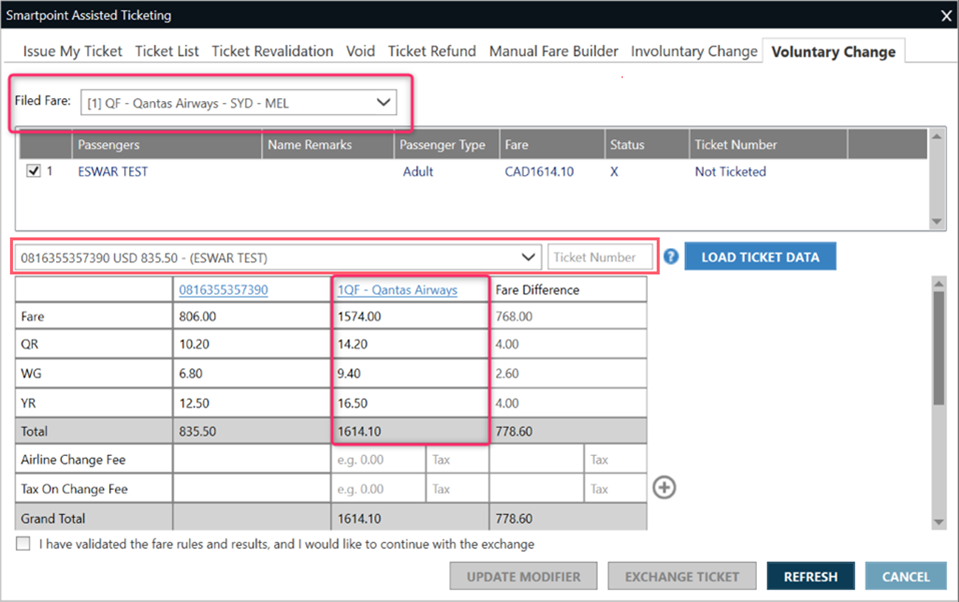
Task: Switch to the Issue My Ticket tab
Action: [73, 51]
